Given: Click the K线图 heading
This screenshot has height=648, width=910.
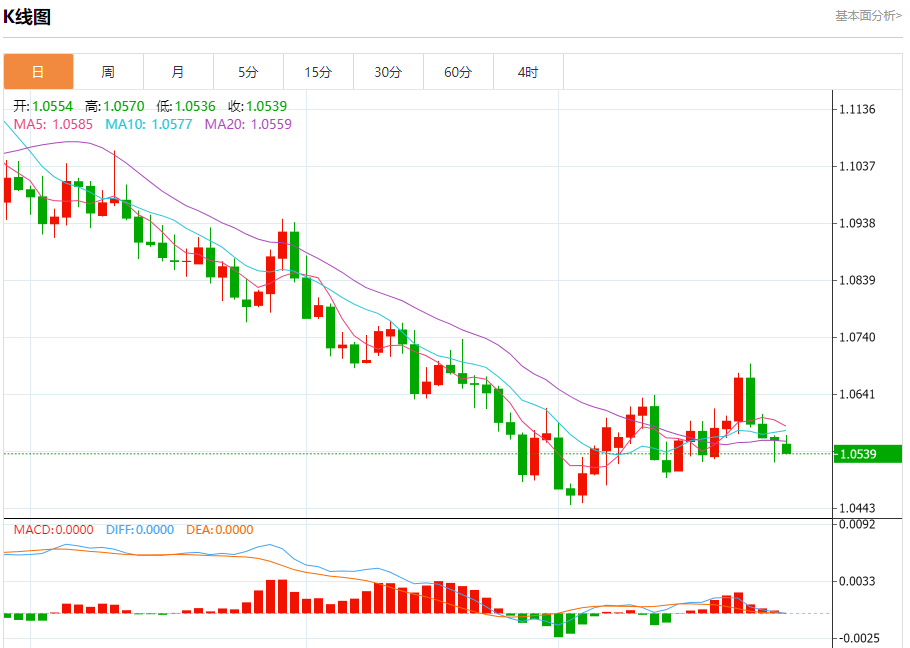Looking at the screenshot, I should [x=27, y=17].
